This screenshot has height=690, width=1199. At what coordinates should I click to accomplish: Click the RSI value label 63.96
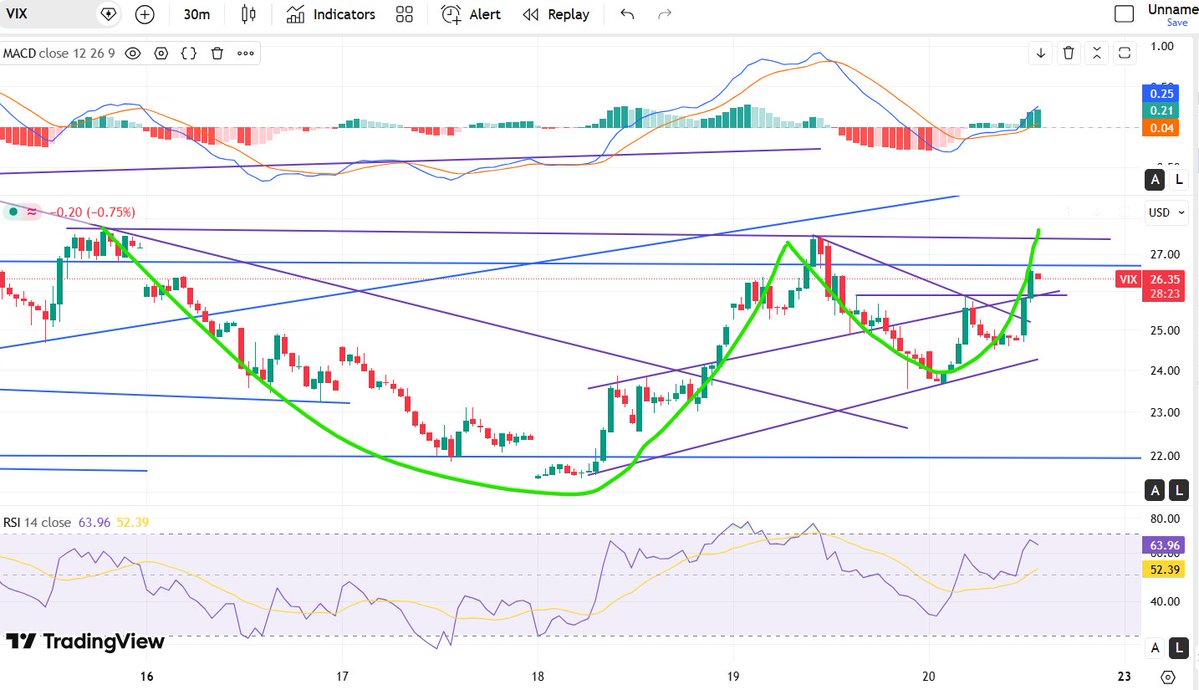tap(1165, 545)
